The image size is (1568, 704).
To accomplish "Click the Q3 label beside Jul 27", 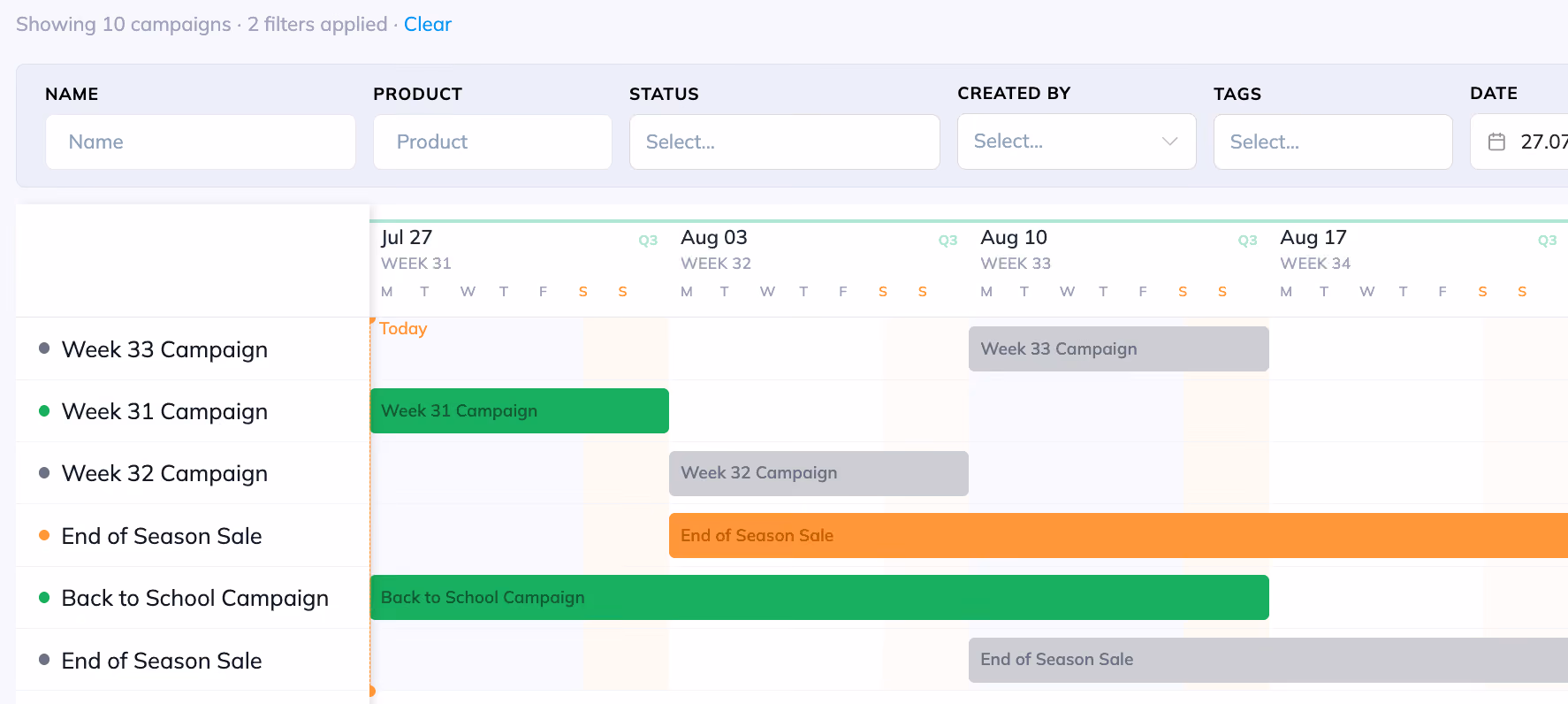I will click(x=648, y=241).
